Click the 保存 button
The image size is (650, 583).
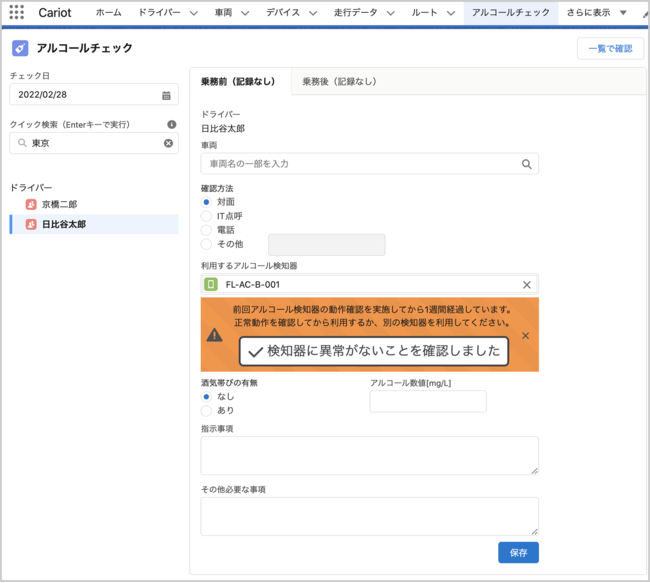(518, 552)
